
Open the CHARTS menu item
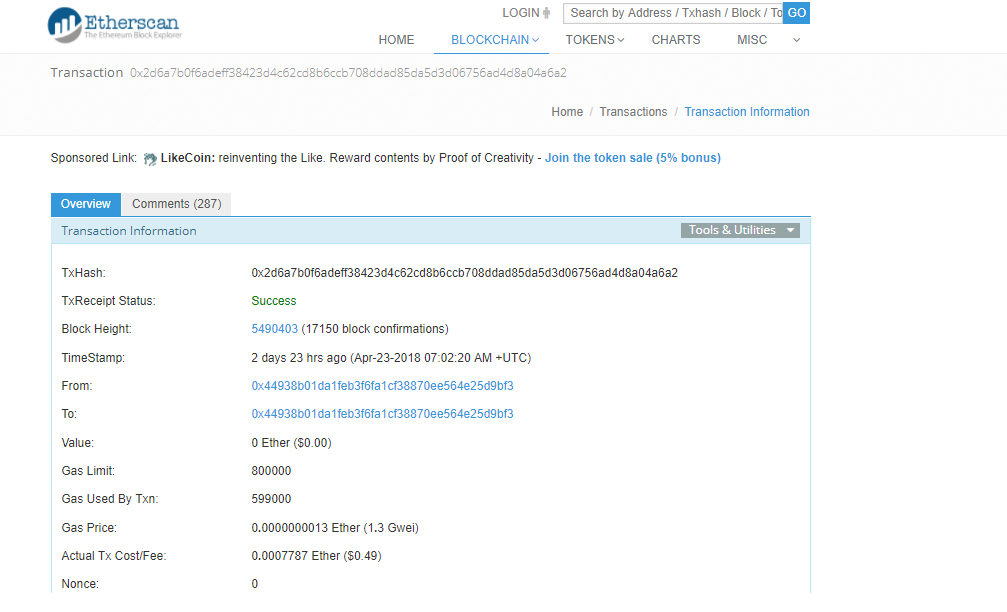[x=676, y=40]
